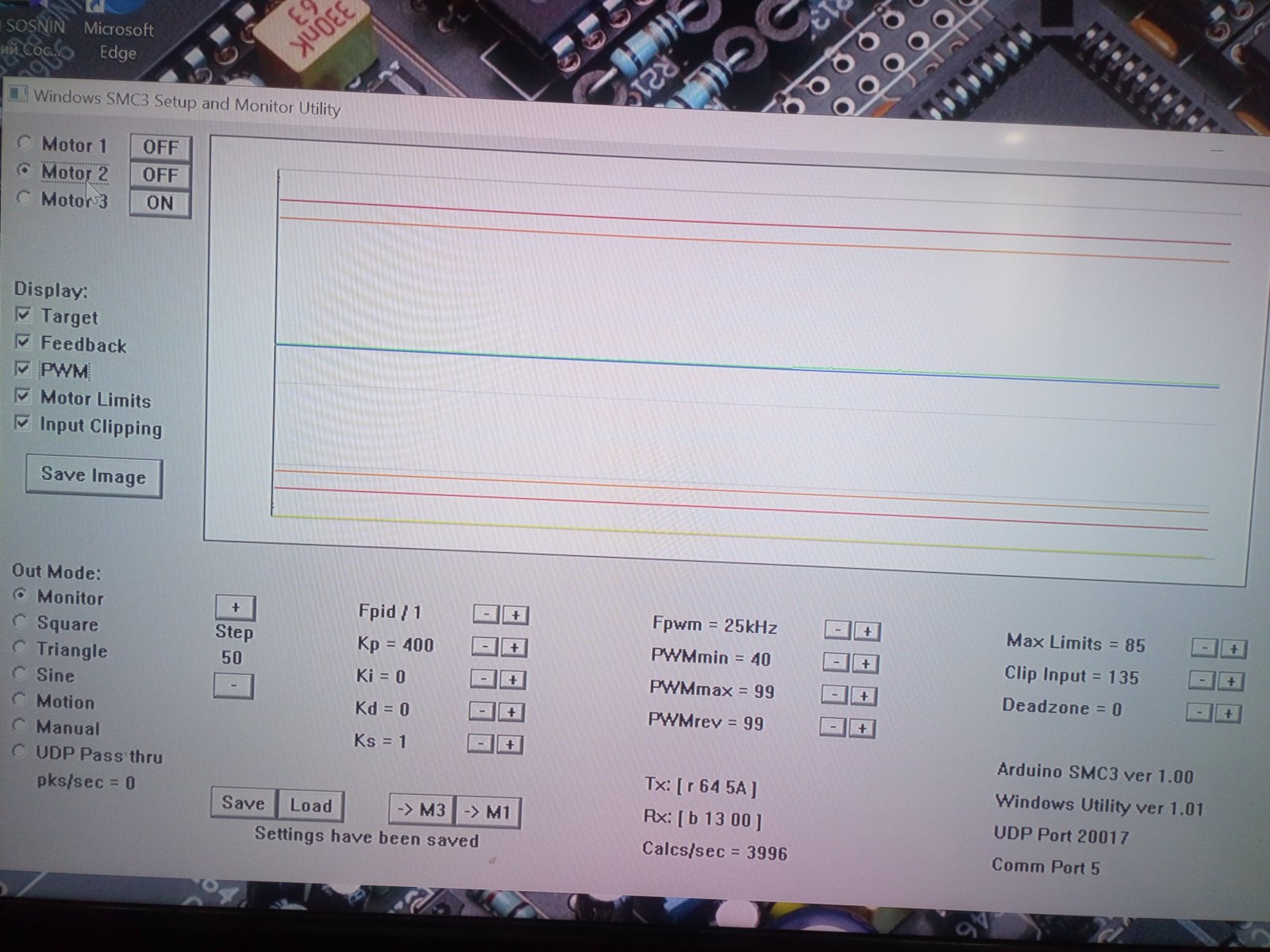Toggle Motor 2 OFF button
The image size is (1270, 952).
point(160,175)
